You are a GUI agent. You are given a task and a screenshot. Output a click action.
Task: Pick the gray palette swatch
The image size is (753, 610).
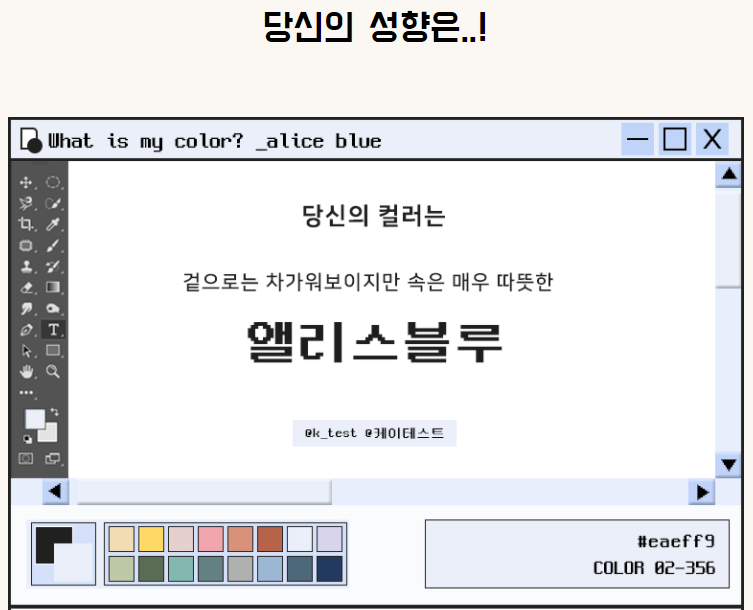[241, 569]
